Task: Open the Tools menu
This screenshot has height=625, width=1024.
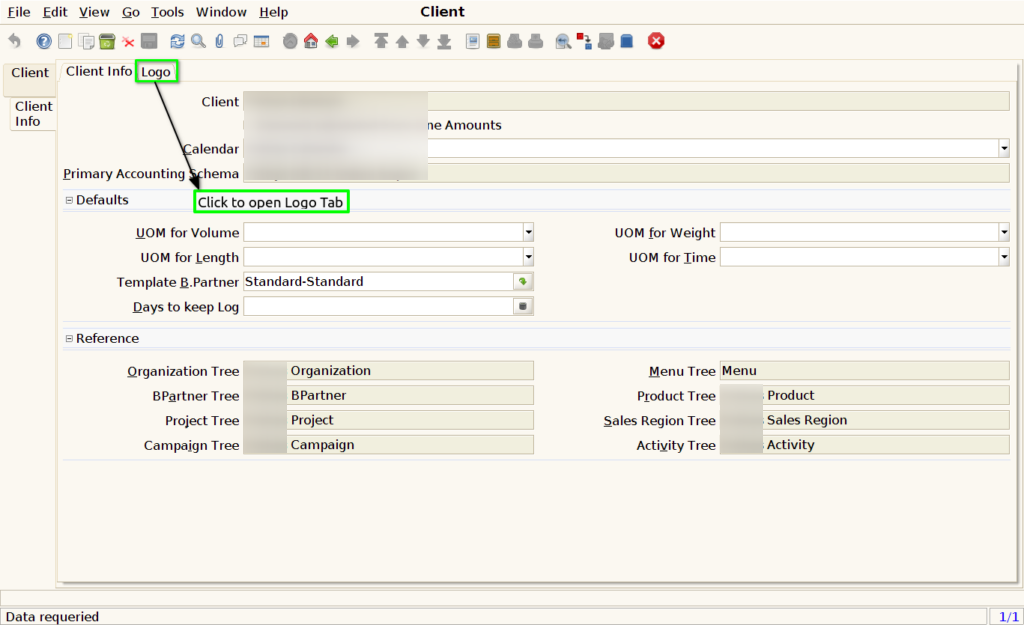Action: (167, 12)
